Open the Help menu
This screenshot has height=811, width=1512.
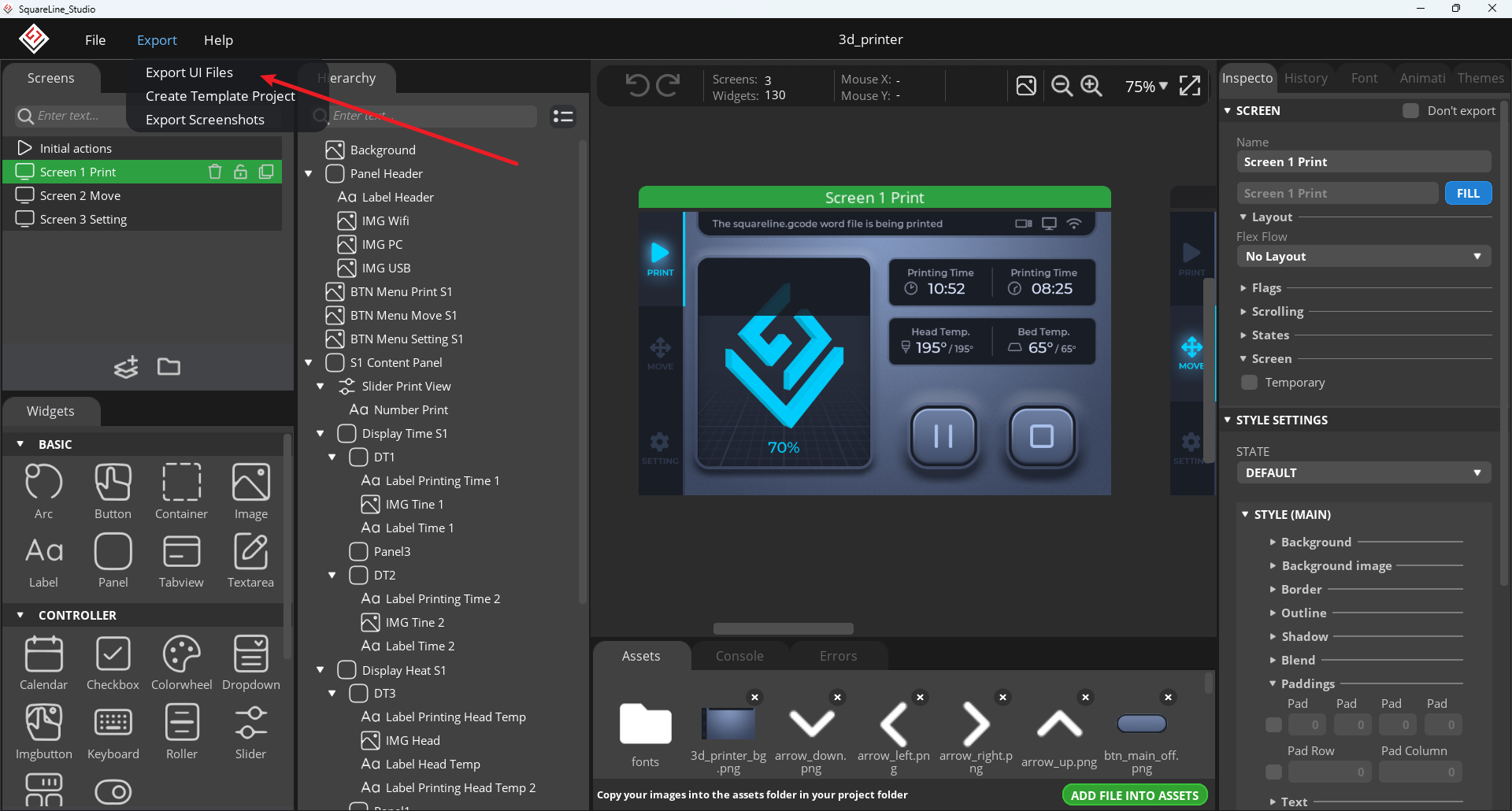pyautogui.click(x=218, y=40)
